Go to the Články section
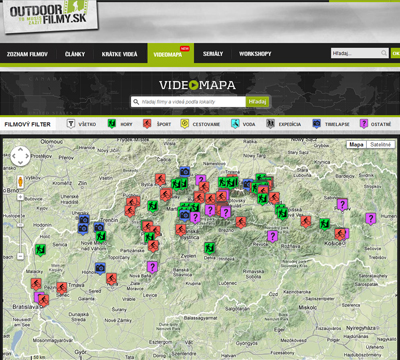The image size is (400, 360). tap(75, 54)
